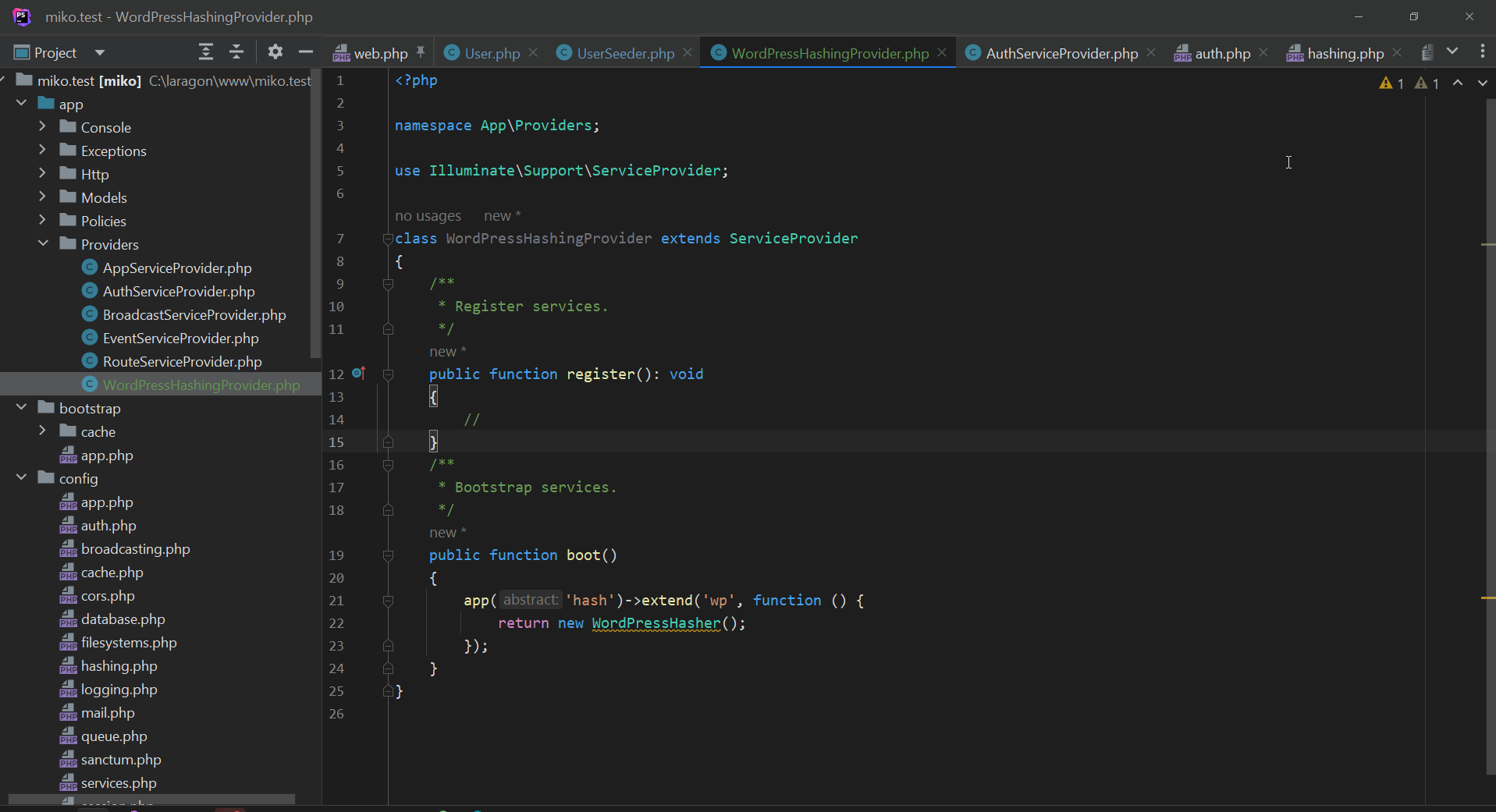Click the override gutter icon on line 12
Image resolution: width=1496 pixels, height=812 pixels.
pyautogui.click(x=358, y=374)
